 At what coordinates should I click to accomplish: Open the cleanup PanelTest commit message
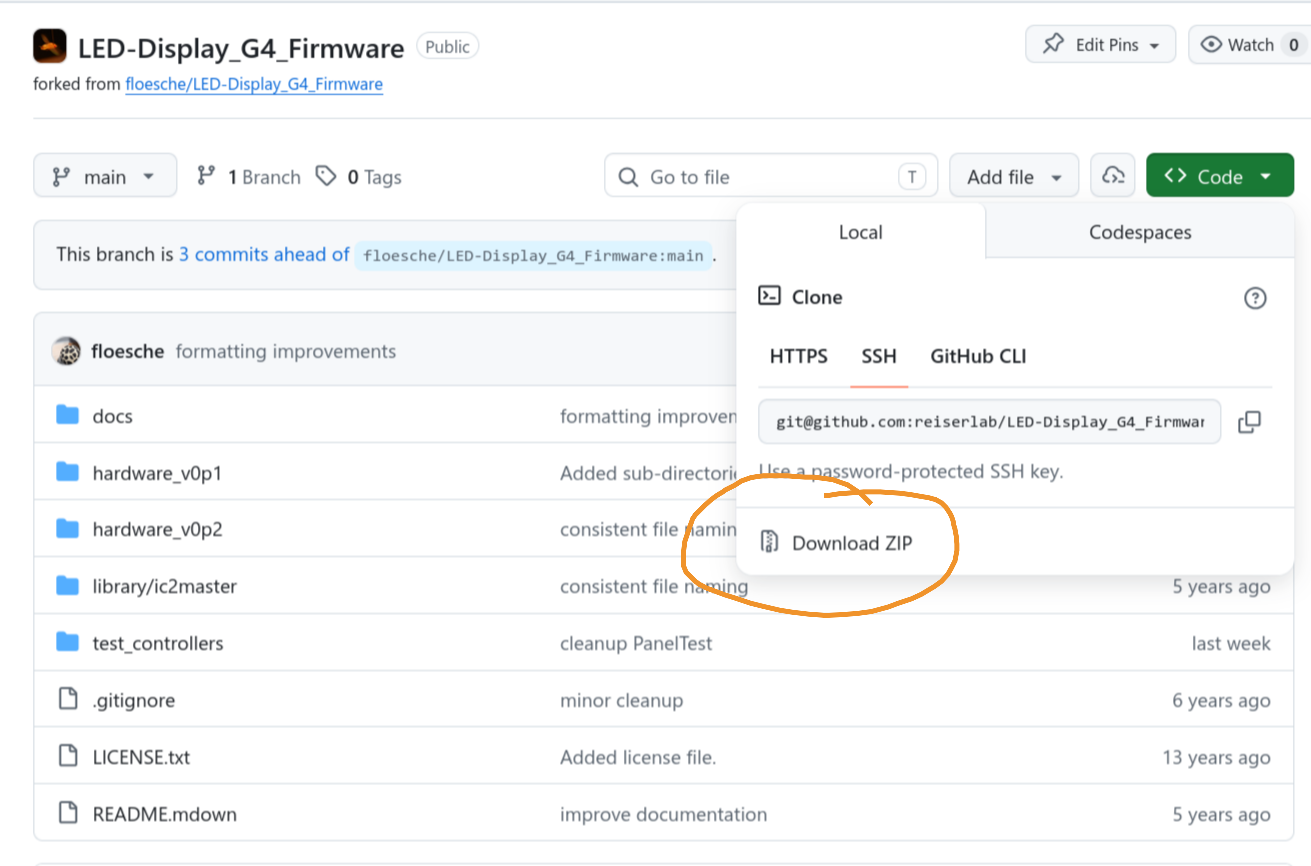point(636,643)
